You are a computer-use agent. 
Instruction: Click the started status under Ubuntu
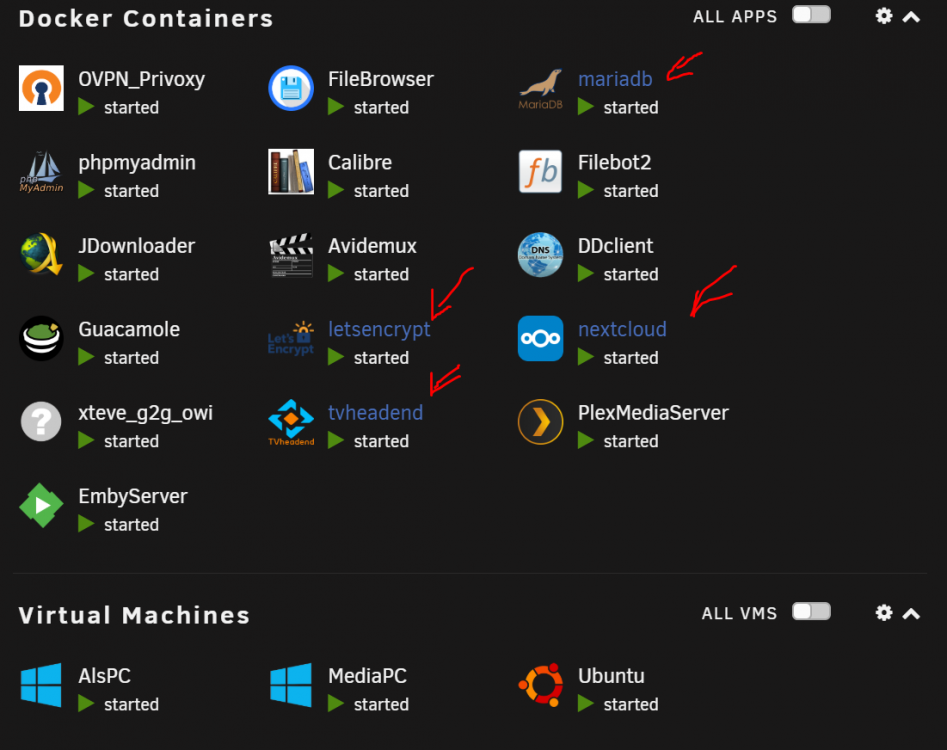click(631, 704)
